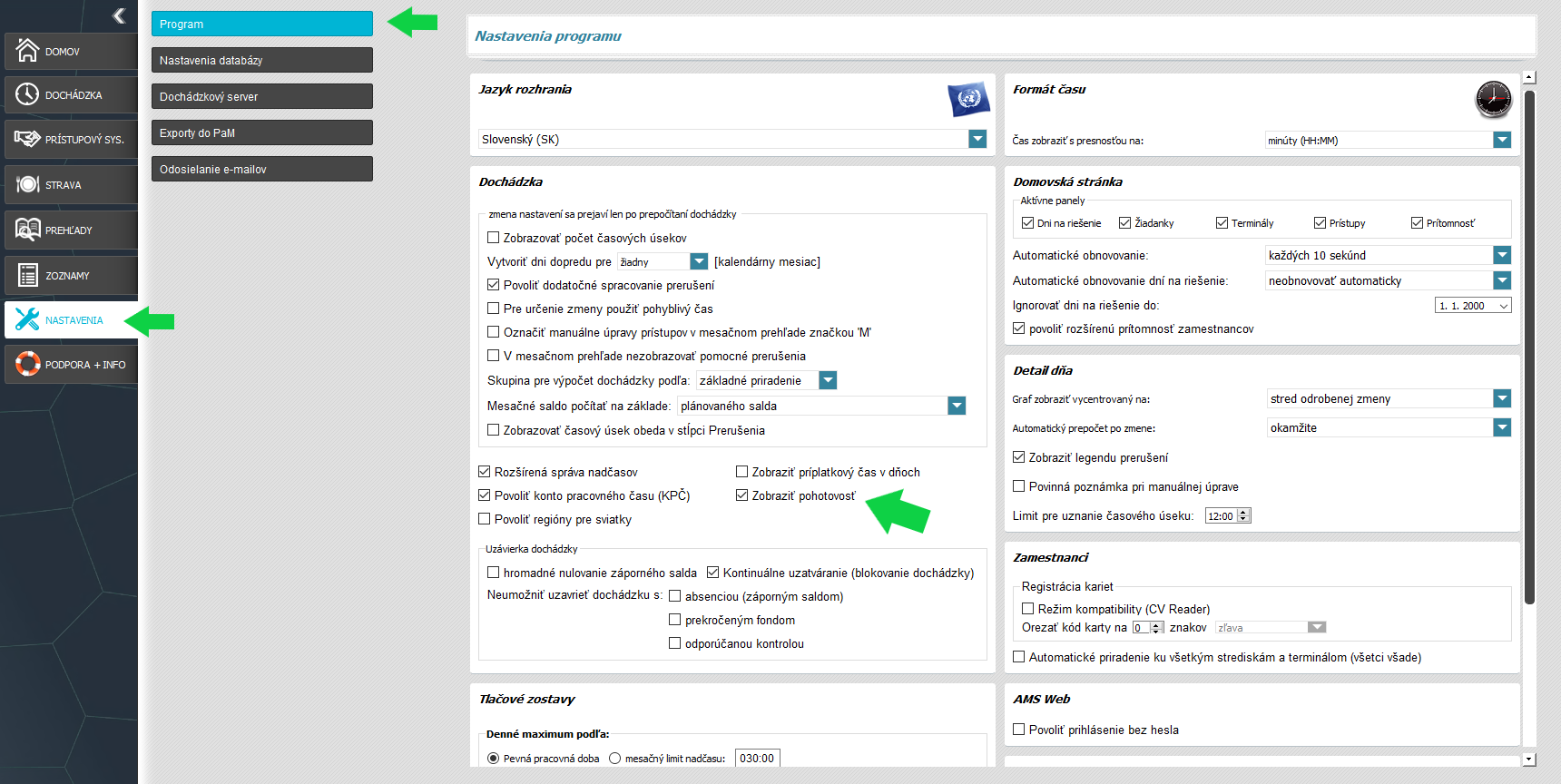Click the vertical scrollbar thumb
The width and height of the screenshot is (1561, 784).
[1529, 347]
